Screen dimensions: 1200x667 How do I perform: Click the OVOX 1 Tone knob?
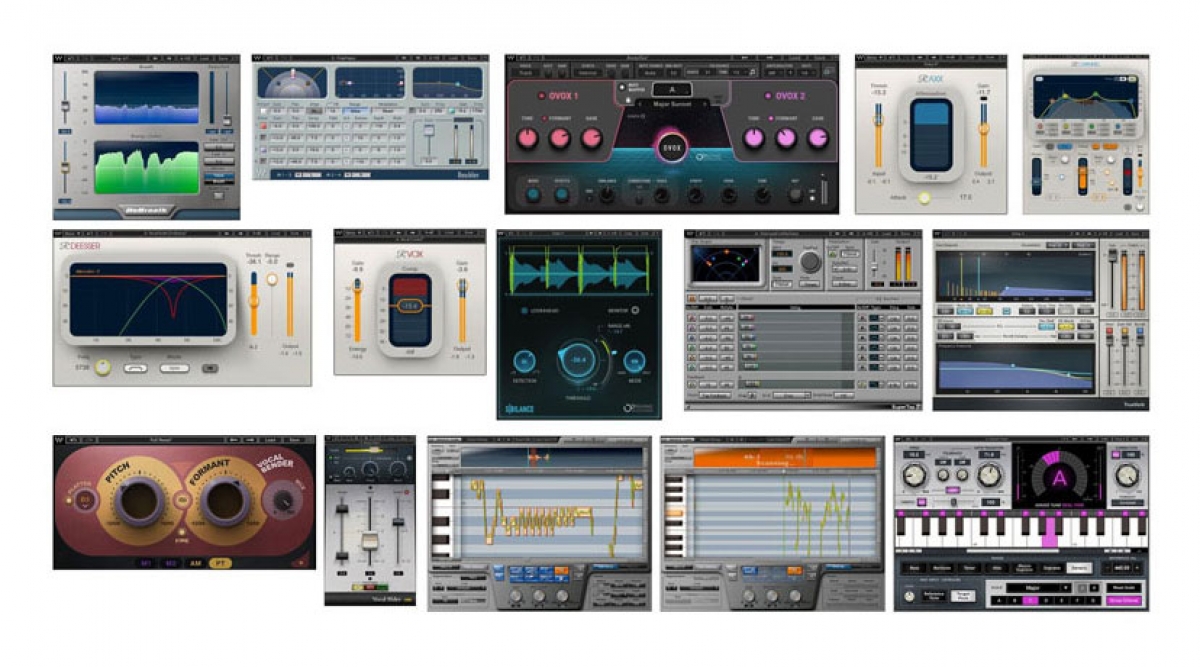tap(528, 138)
